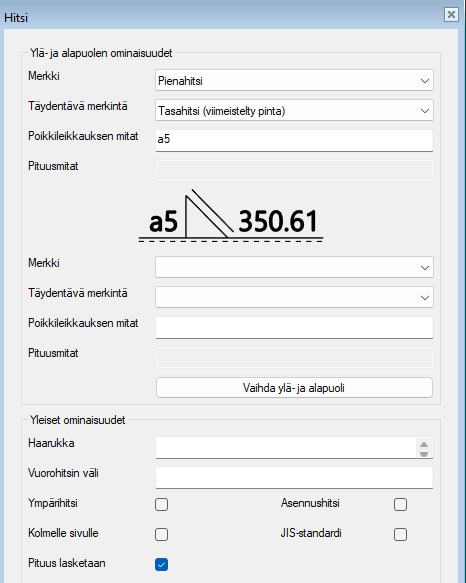Expand the lower Täydentävä merkintä dropdown
This screenshot has width=466, height=583.
294,297
